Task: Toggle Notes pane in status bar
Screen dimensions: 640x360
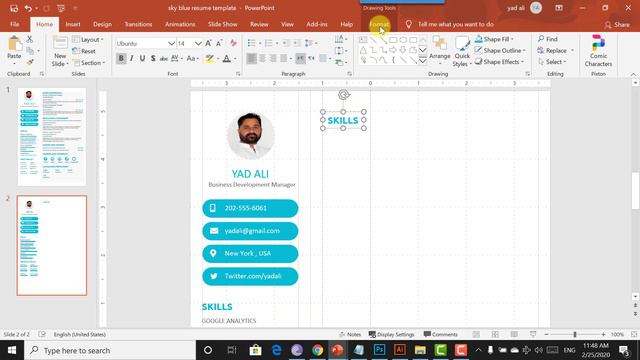Action: point(351,334)
